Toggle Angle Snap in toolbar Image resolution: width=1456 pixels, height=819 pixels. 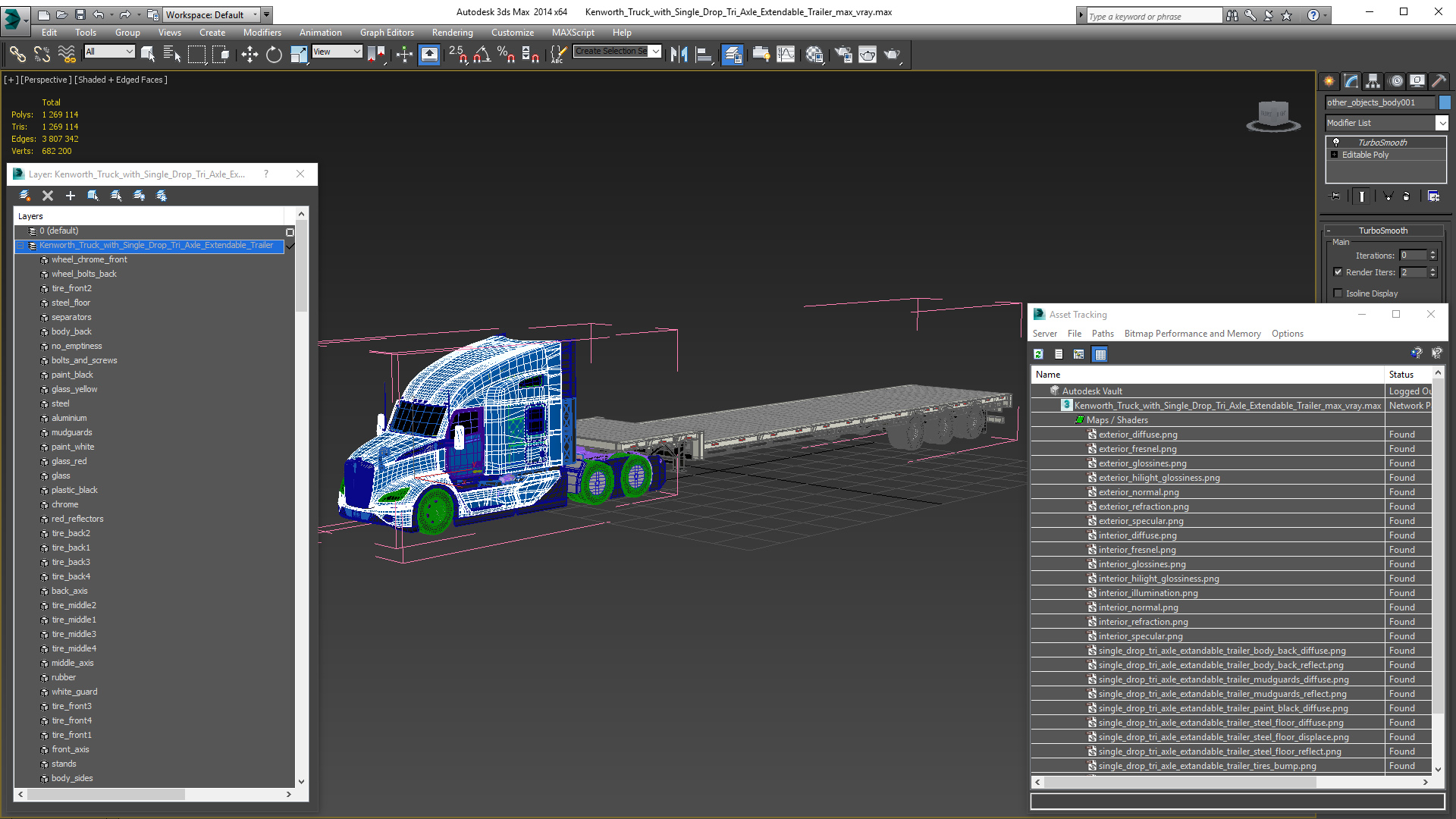click(x=482, y=54)
